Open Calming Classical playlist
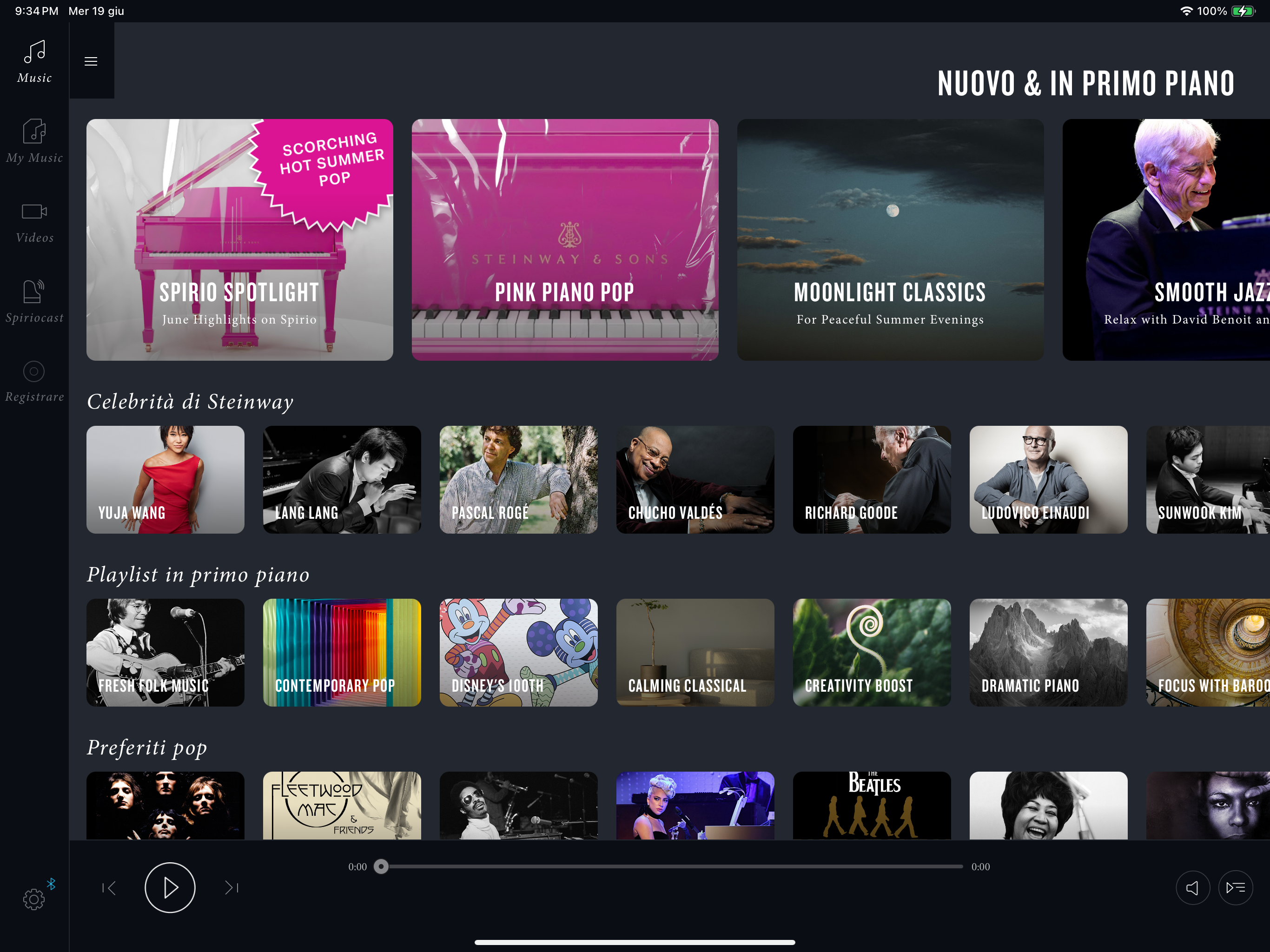Image resolution: width=1270 pixels, height=952 pixels. tap(695, 652)
